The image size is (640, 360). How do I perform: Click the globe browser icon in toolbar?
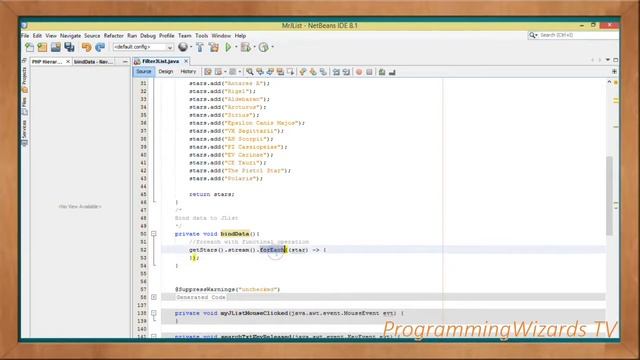point(183,47)
